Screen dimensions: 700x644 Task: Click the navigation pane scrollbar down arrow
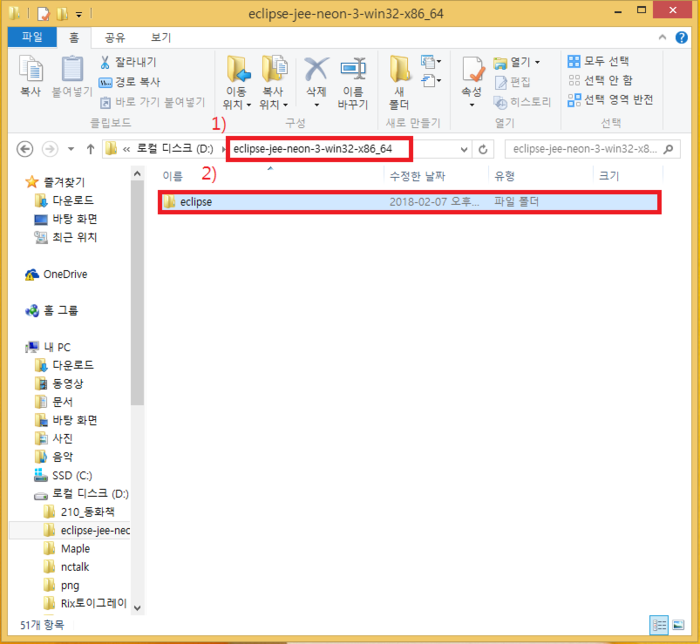[137, 607]
